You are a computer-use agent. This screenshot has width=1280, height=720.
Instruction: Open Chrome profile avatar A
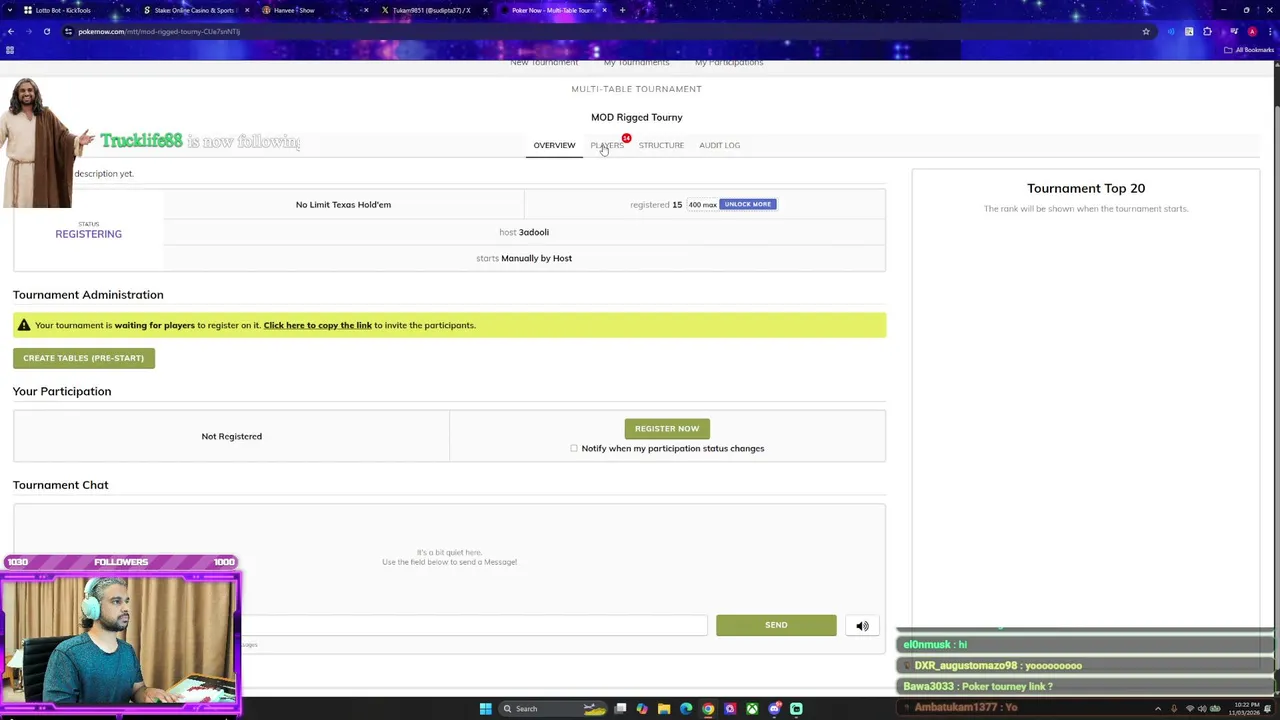pos(1252,31)
